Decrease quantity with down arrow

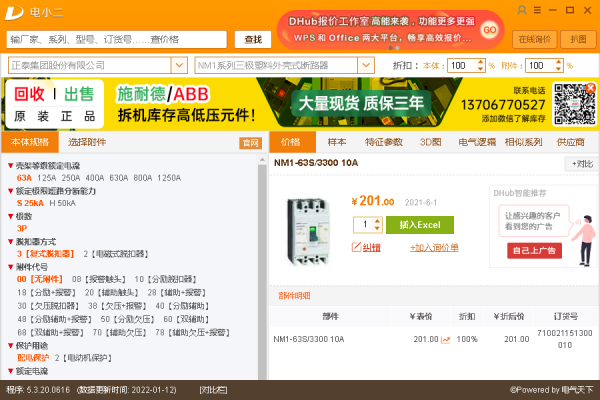pyautogui.click(x=377, y=228)
